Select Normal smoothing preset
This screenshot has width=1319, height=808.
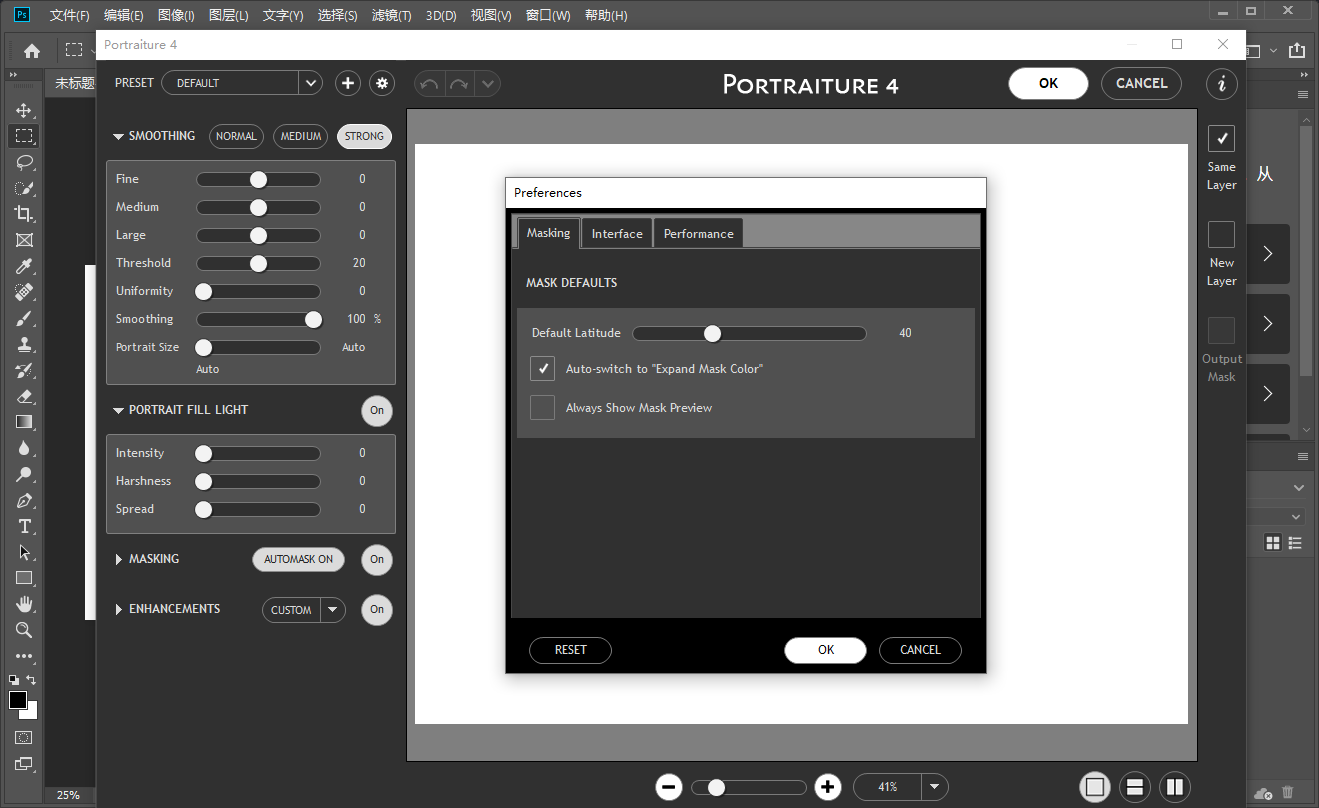(x=236, y=136)
